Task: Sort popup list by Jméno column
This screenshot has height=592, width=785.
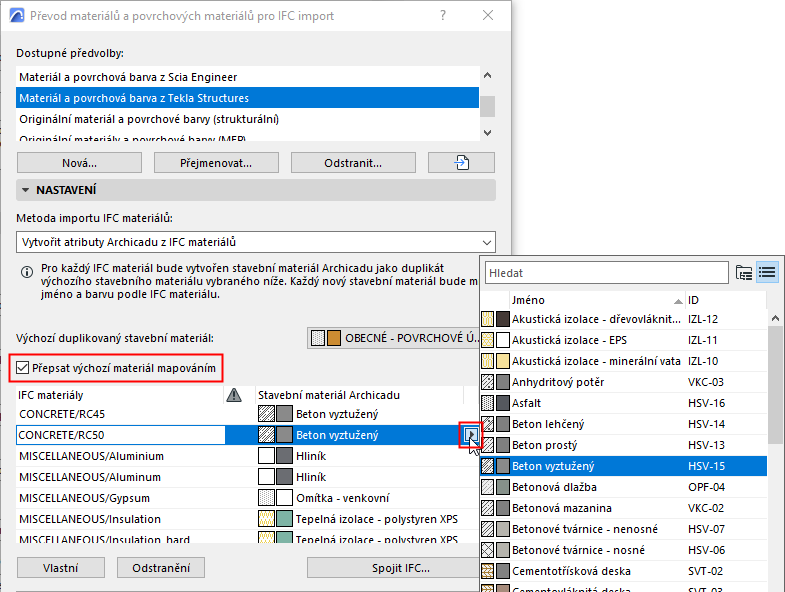Action: [597, 300]
